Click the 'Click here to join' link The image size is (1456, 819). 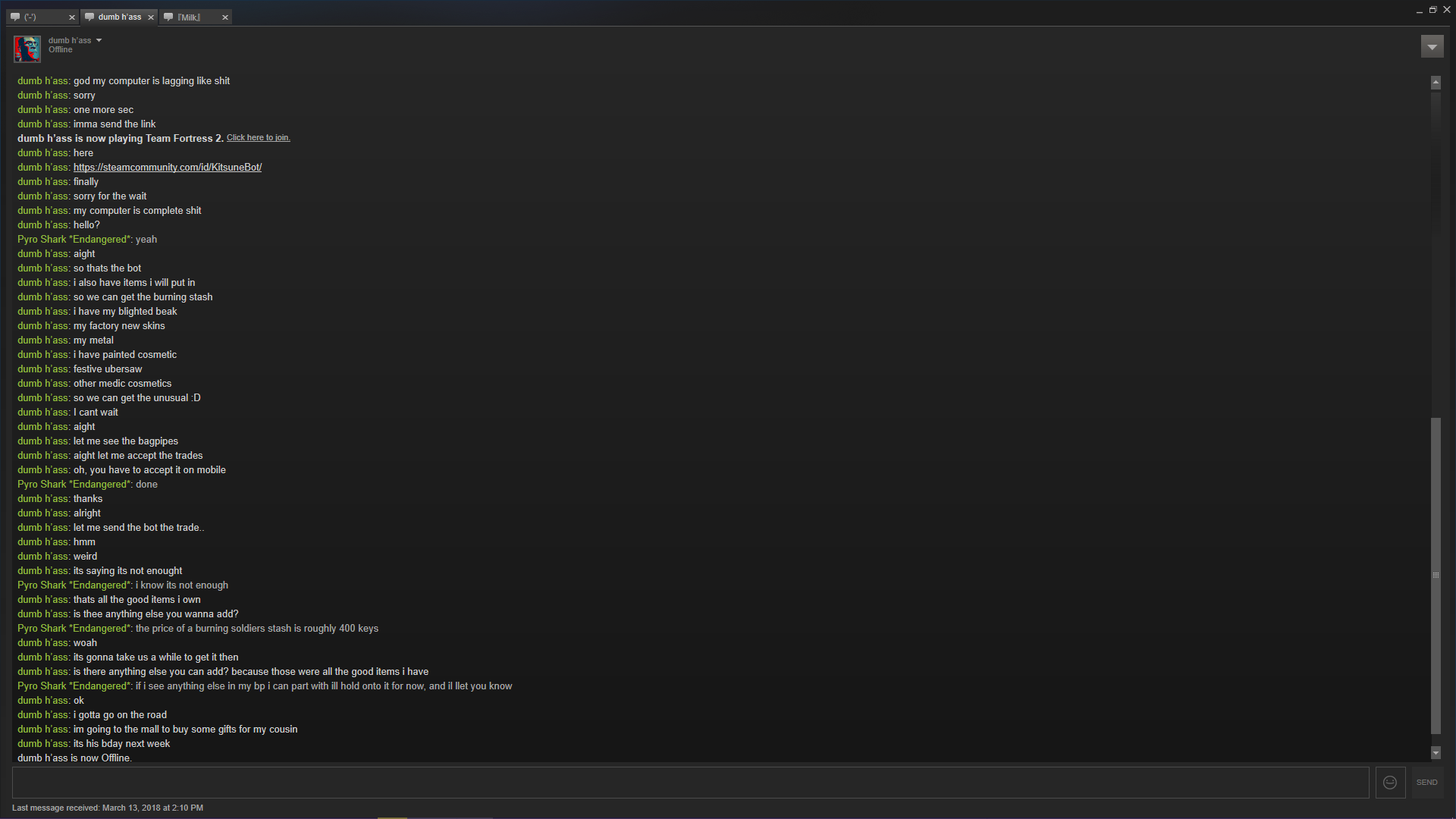(259, 137)
